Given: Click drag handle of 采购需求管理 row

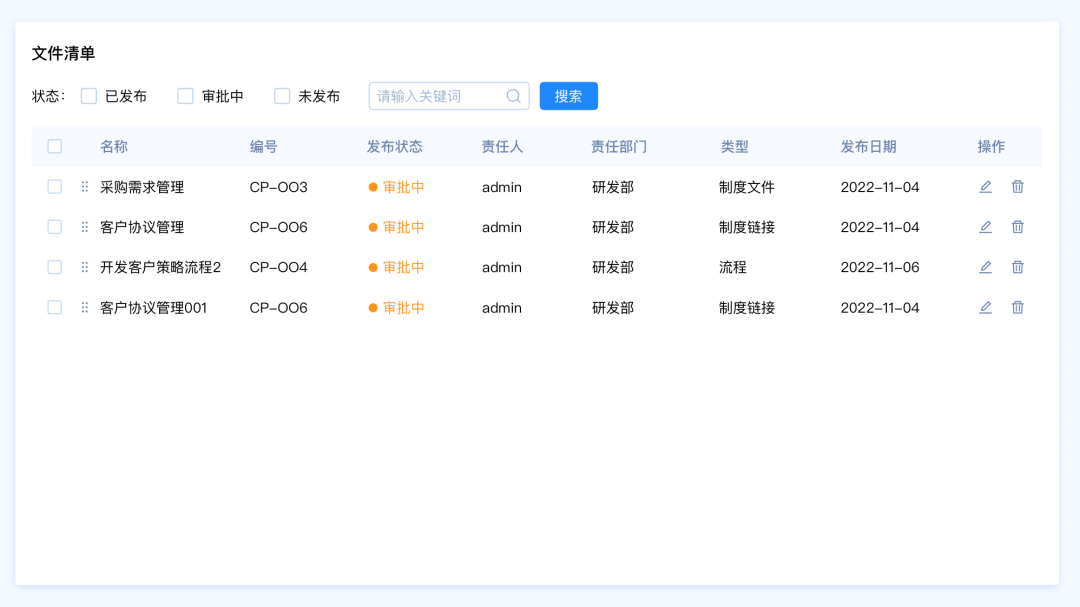Looking at the screenshot, I should 85,187.
